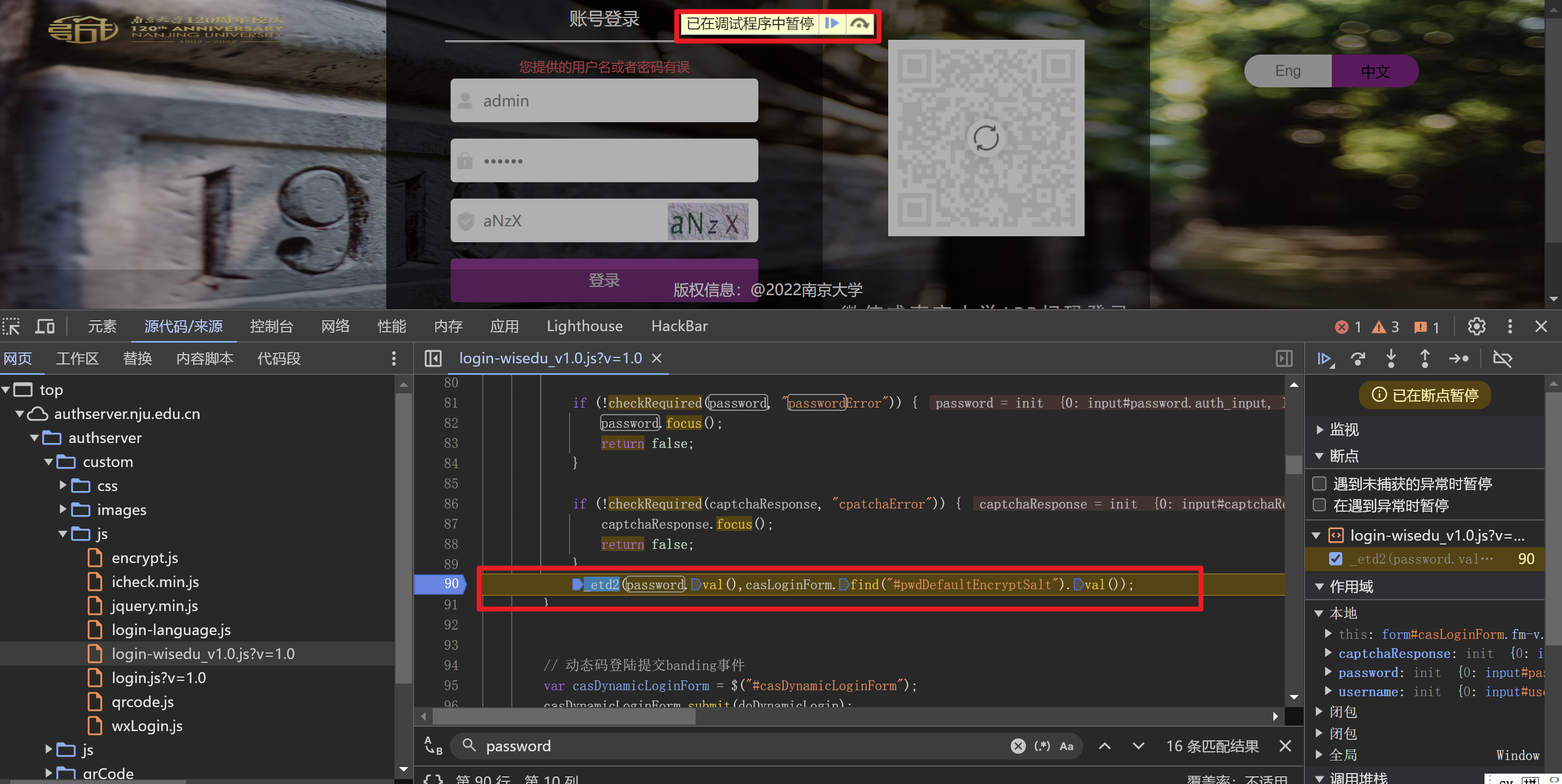Collapse the 作用域 scope section
Image resolution: width=1562 pixels, height=784 pixels.
(1319, 586)
